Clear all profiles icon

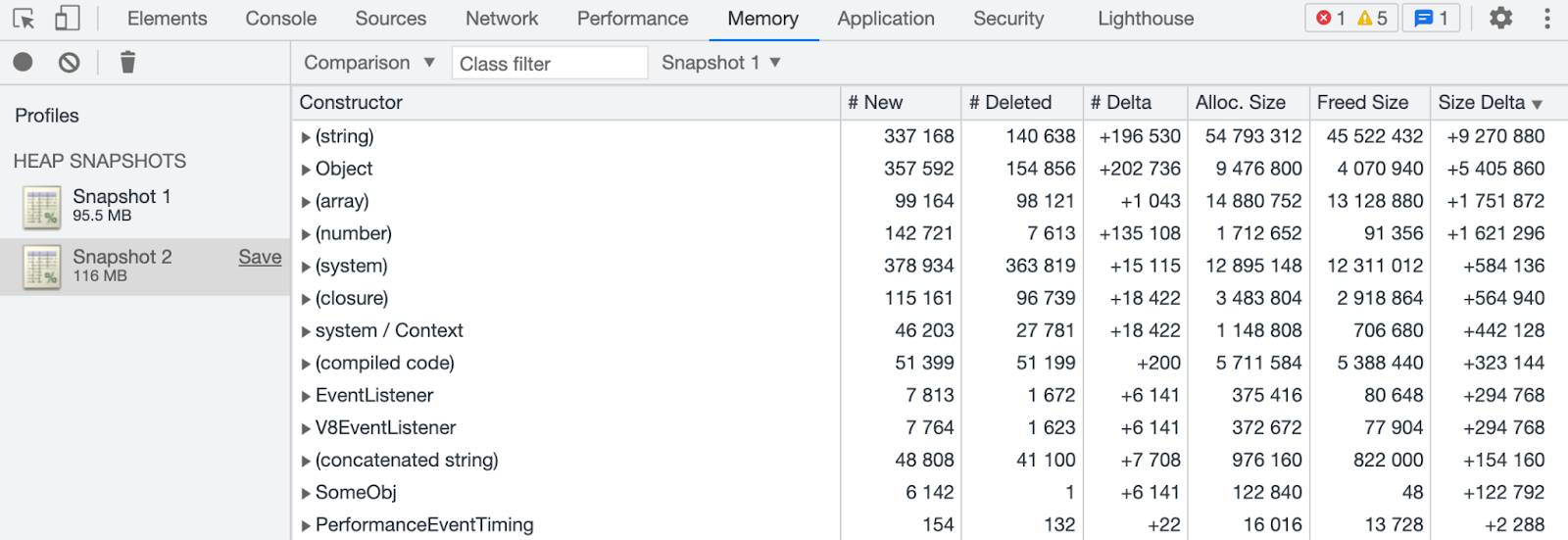pyautogui.click(x=69, y=63)
